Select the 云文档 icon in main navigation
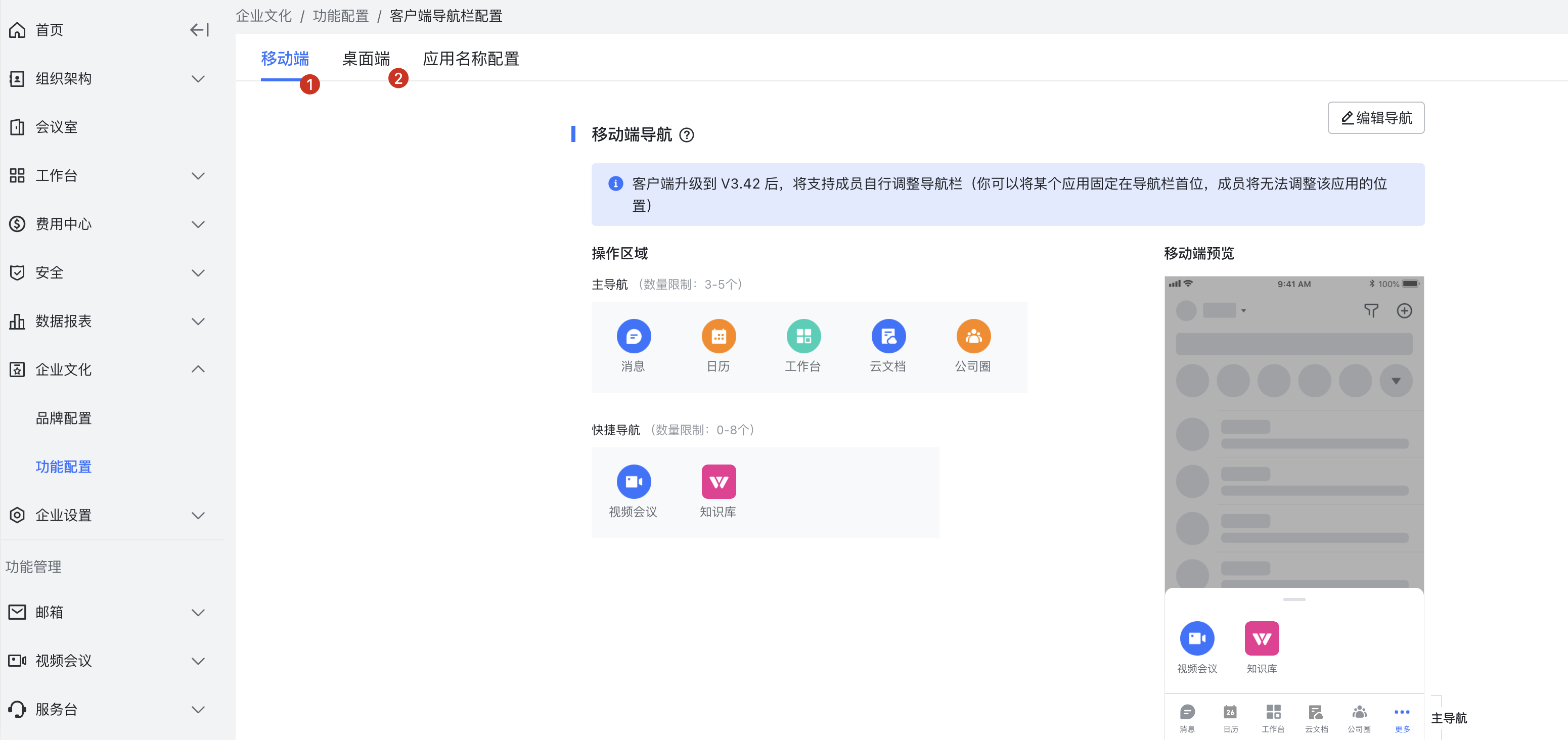1568x740 pixels. (x=889, y=336)
